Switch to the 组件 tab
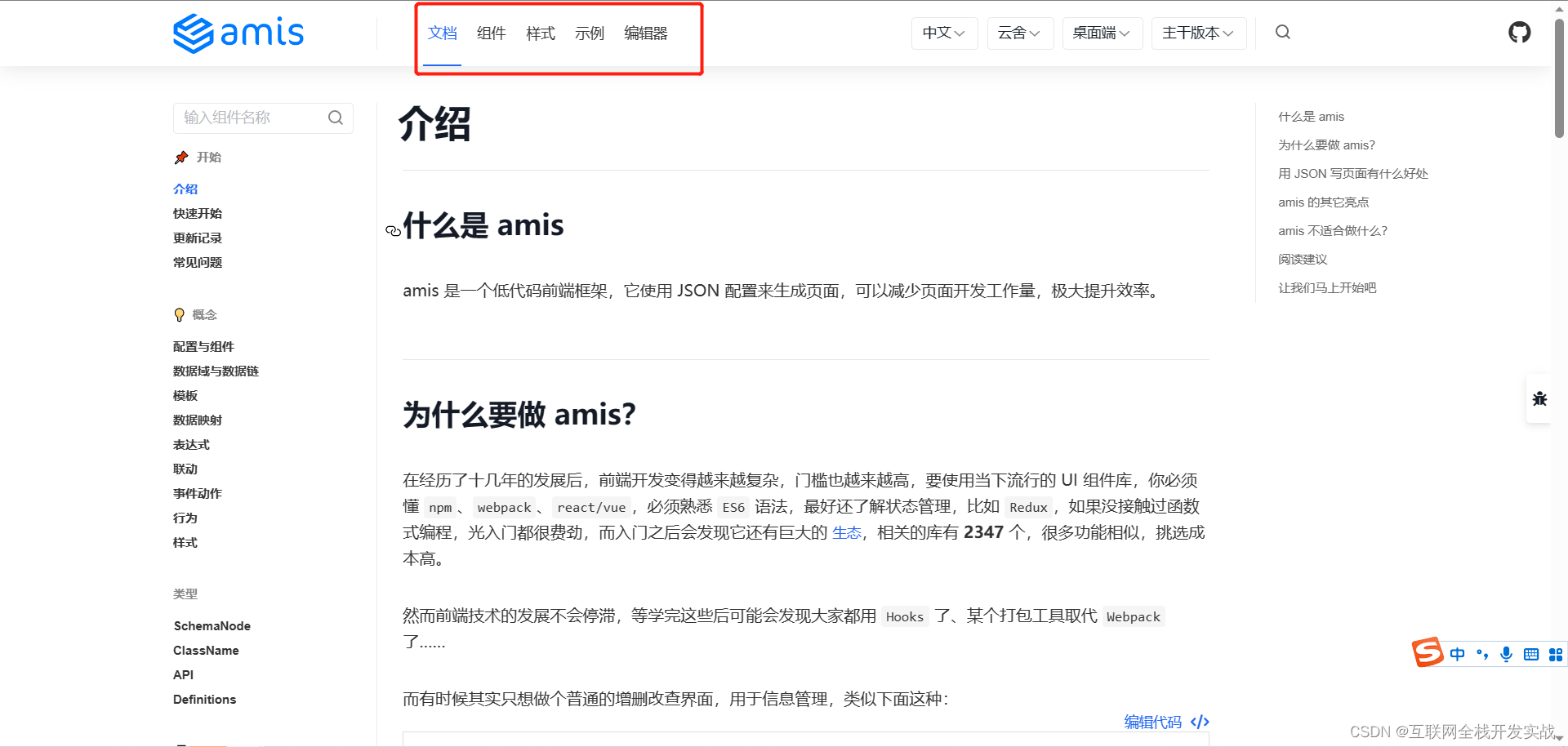The image size is (1568, 747). pos(491,33)
